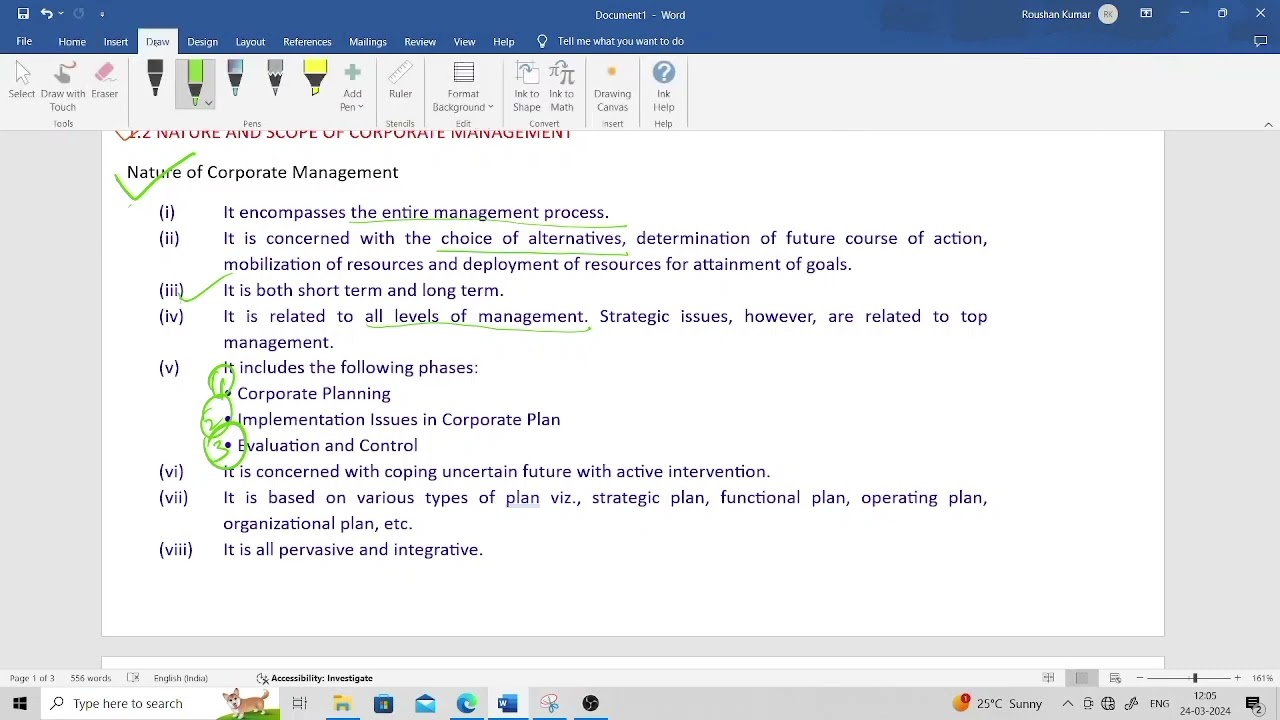Toggle the Ruler stencil
1280x720 pixels.
pos(400,81)
